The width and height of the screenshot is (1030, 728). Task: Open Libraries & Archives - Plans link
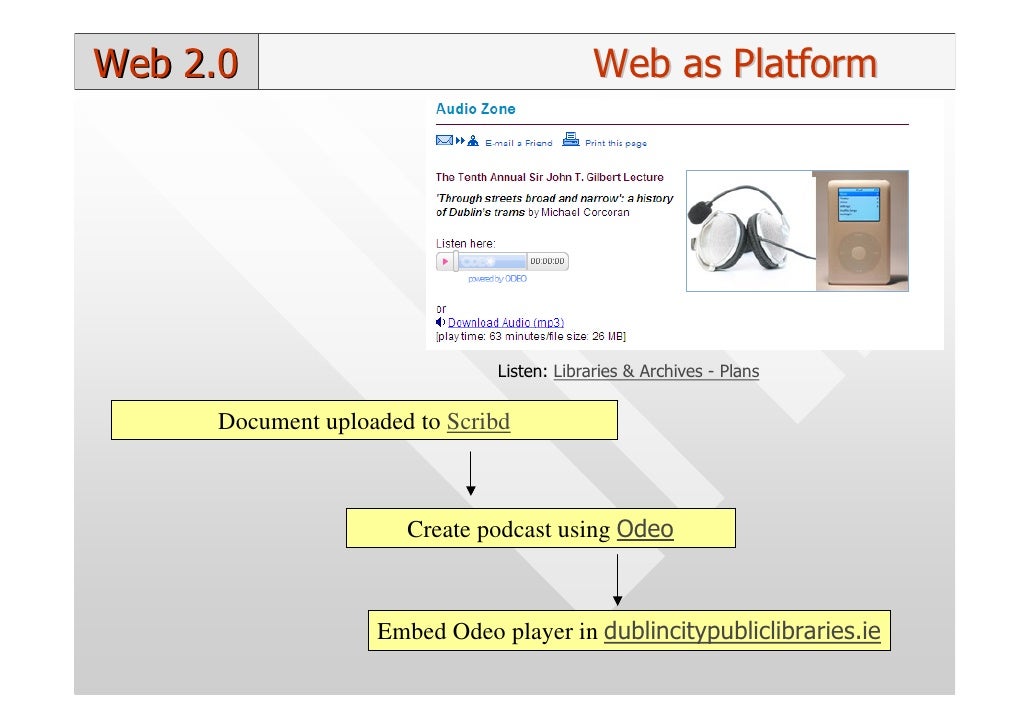tap(656, 371)
